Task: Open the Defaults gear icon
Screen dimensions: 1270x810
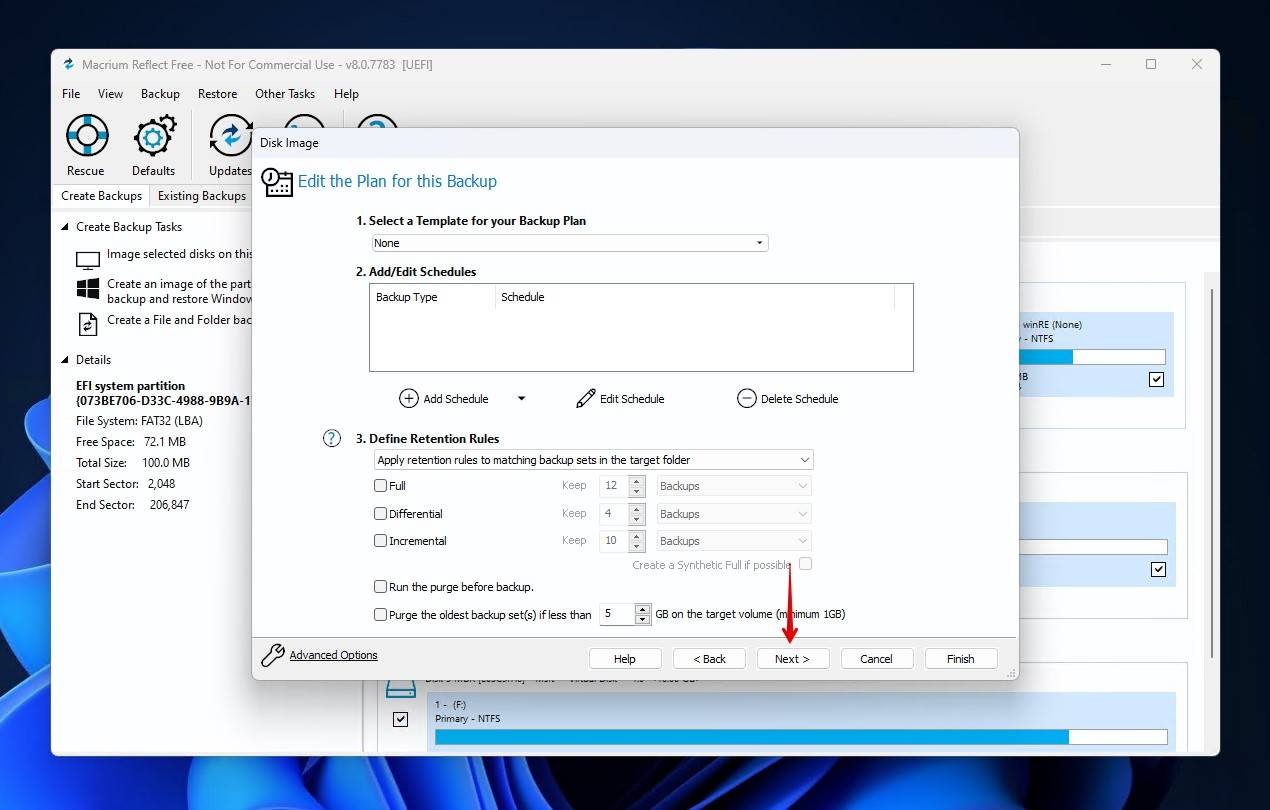Action: [x=154, y=136]
